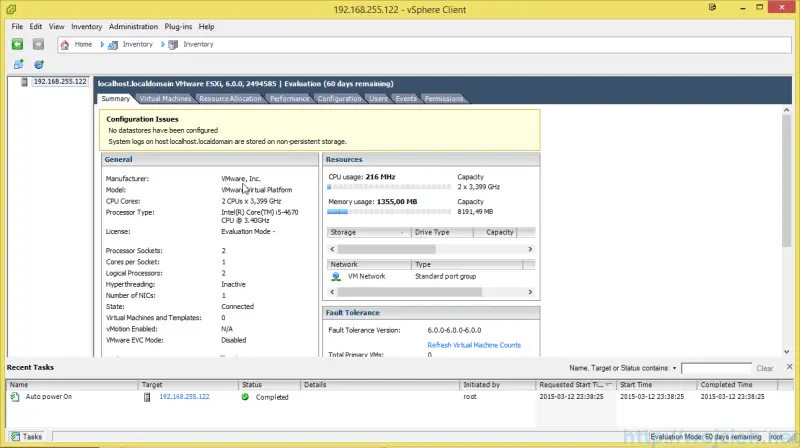This screenshot has height=448, width=800.
Task: Open the File menu
Action: (17, 27)
